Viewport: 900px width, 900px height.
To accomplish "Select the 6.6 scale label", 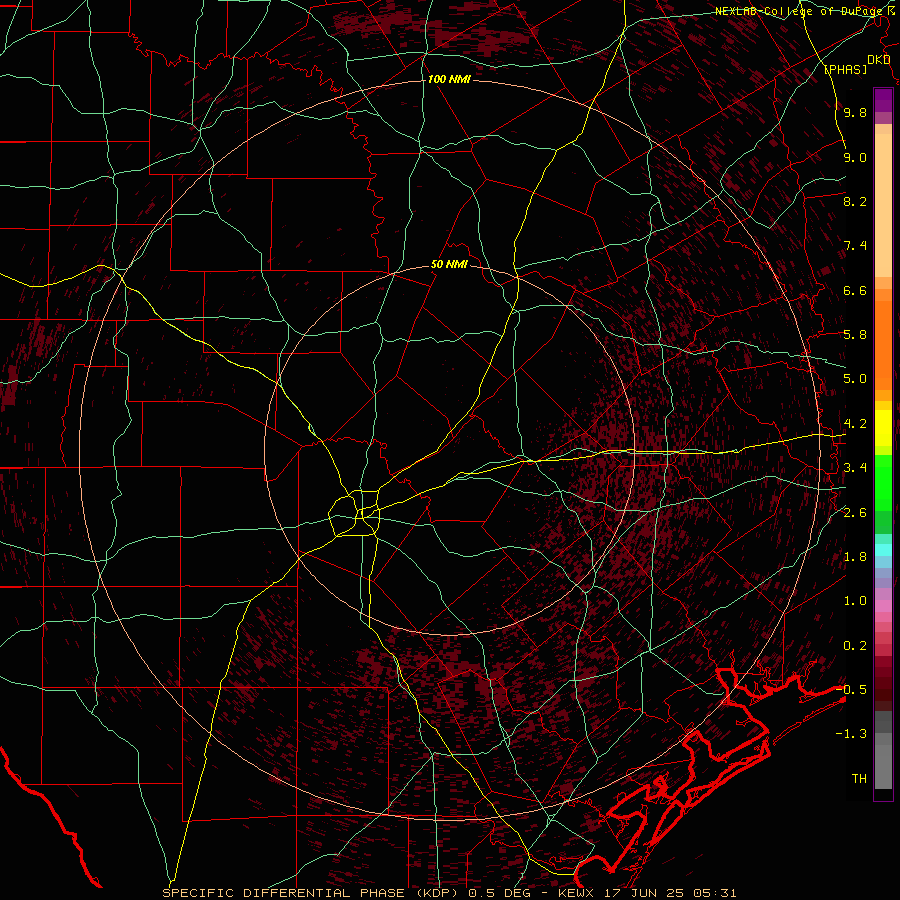I will pos(855,290).
